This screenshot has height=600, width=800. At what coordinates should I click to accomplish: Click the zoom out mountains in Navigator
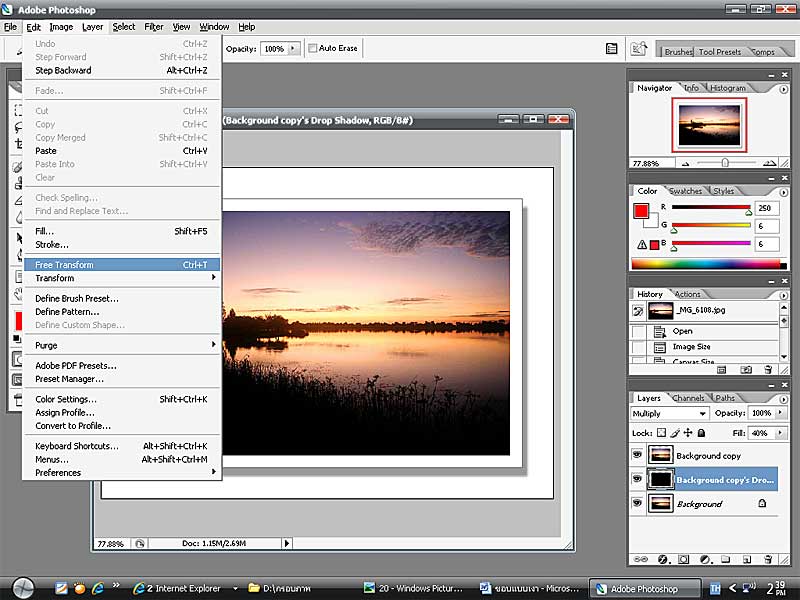(x=685, y=164)
